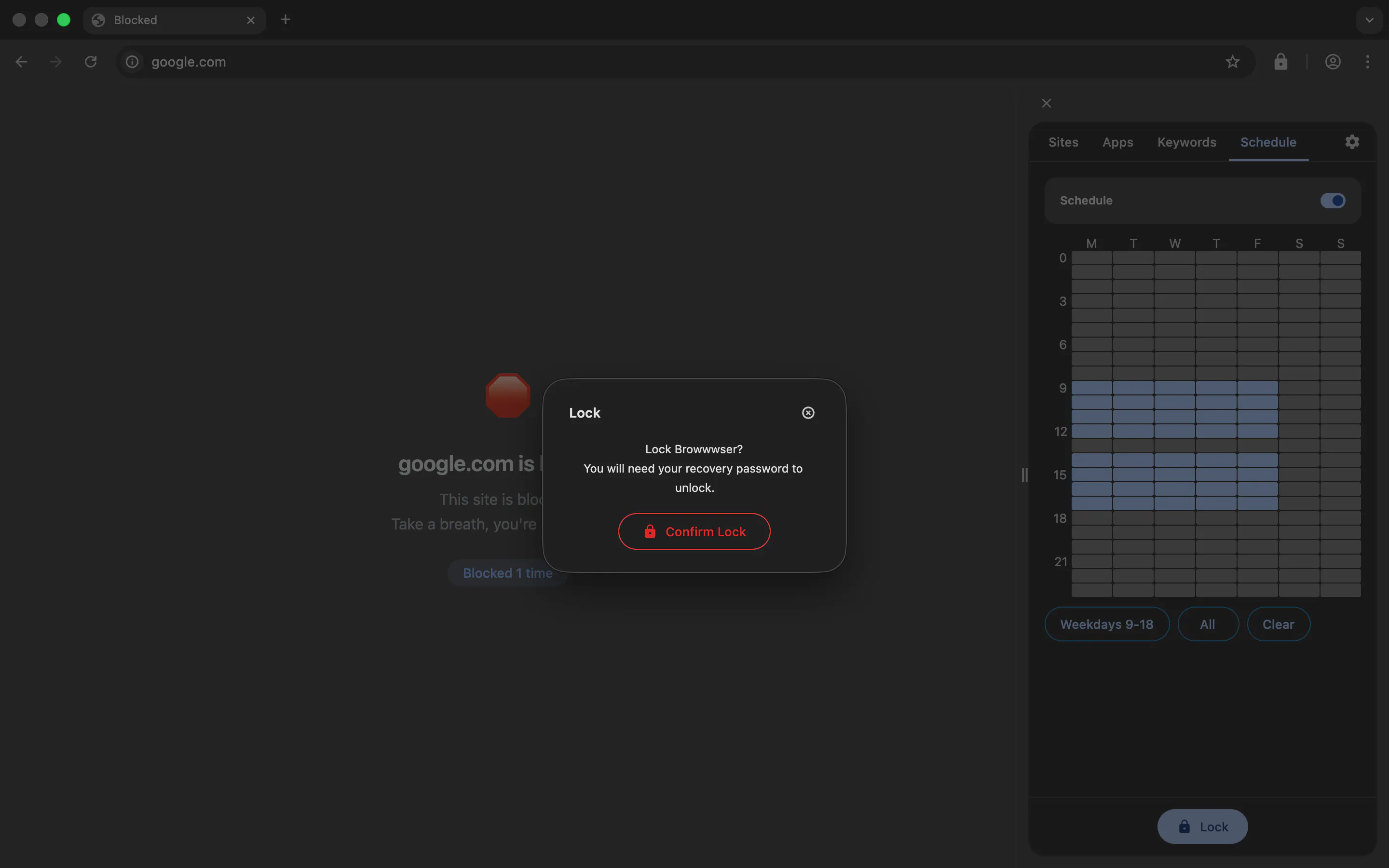Toggle Monday 9 o'clock schedule cell

tap(1092, 388)
